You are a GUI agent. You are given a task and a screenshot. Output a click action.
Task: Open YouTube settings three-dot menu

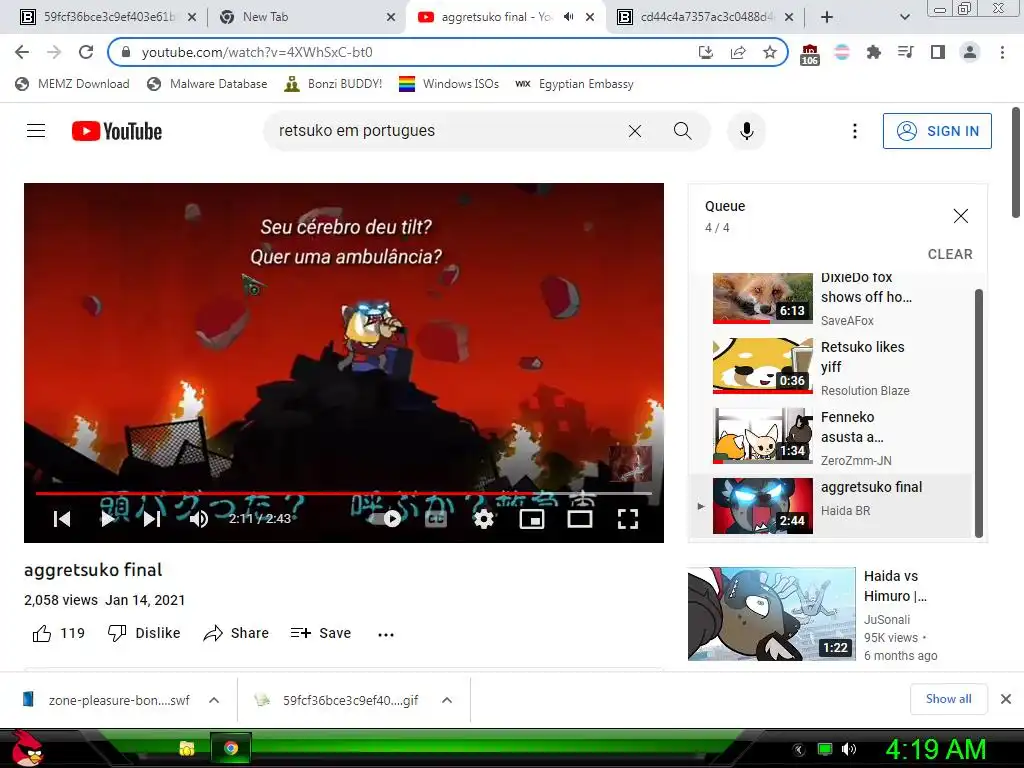tap(854, 131)
